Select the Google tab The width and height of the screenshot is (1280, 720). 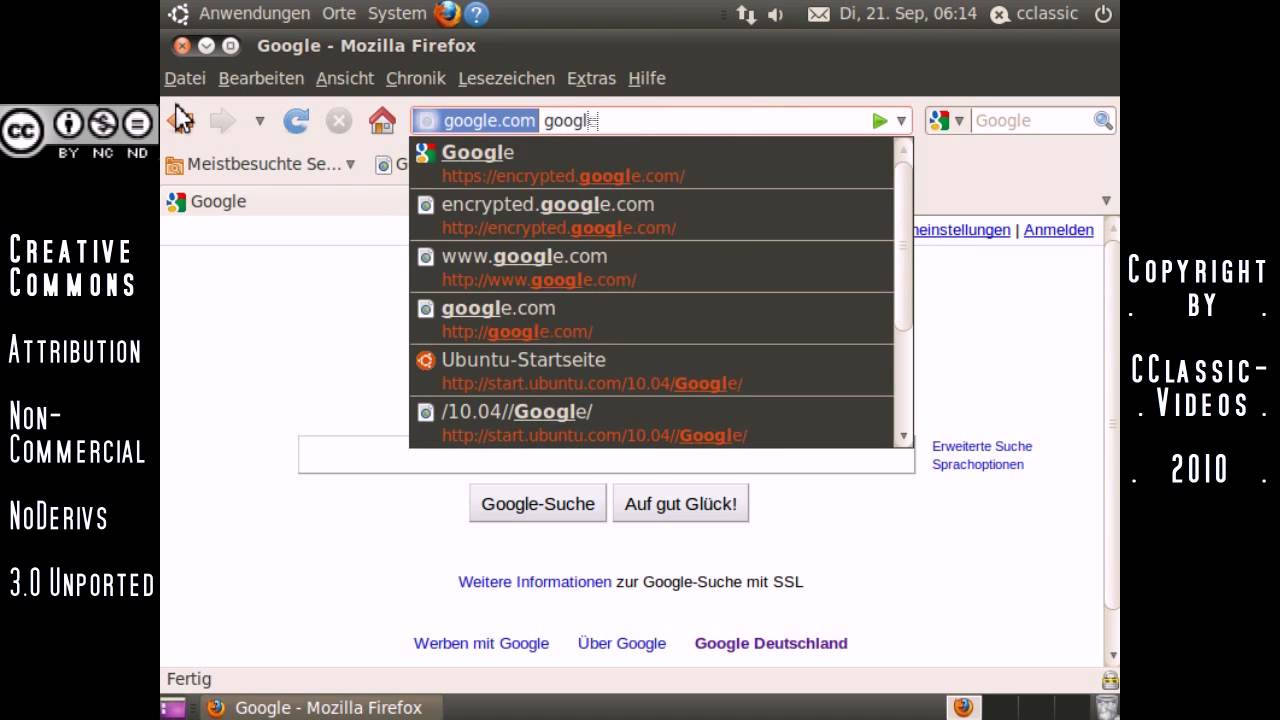[285, 201]
